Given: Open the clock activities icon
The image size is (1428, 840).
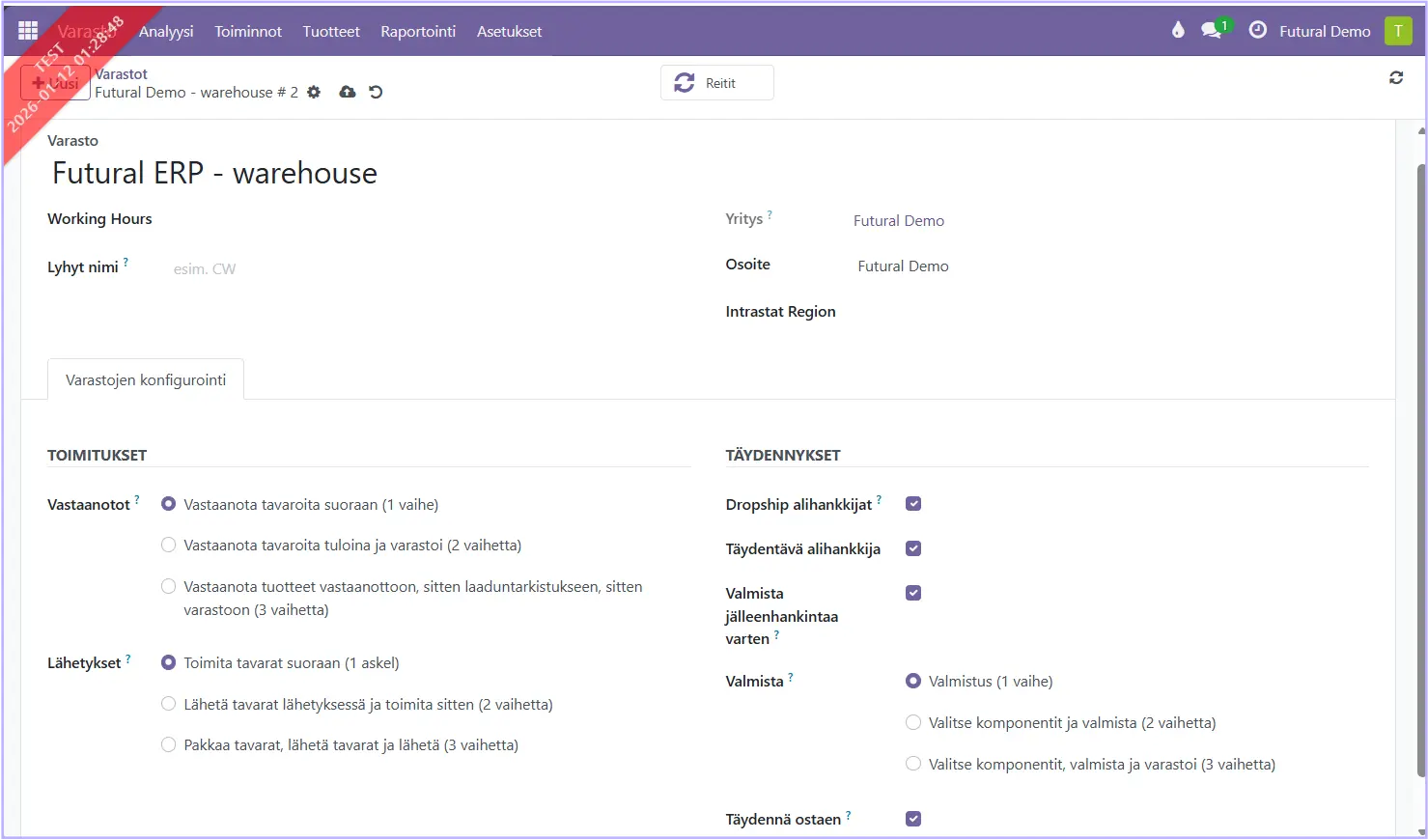Looking at the screenshot, I should [1257, 30].
